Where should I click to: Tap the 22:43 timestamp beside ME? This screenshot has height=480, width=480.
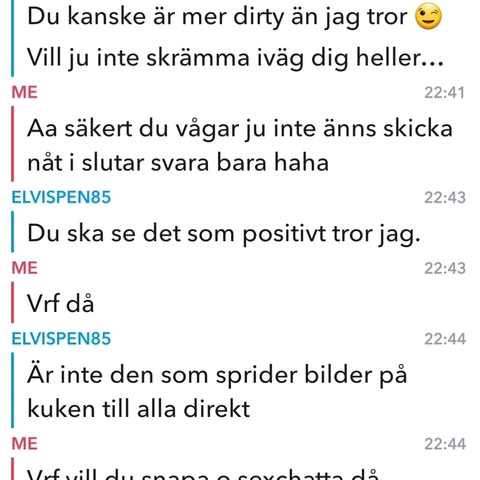(x=445, y=268)
